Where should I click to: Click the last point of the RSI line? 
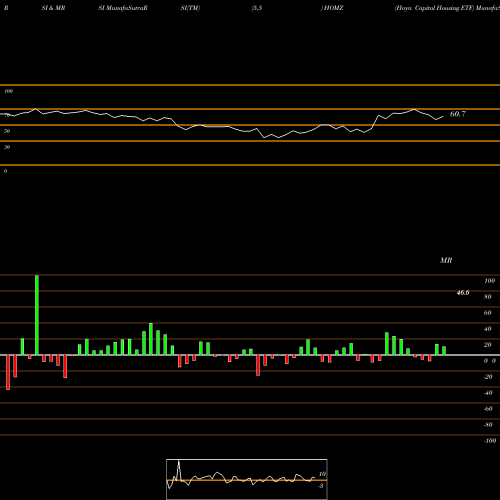tap(443, 116)
